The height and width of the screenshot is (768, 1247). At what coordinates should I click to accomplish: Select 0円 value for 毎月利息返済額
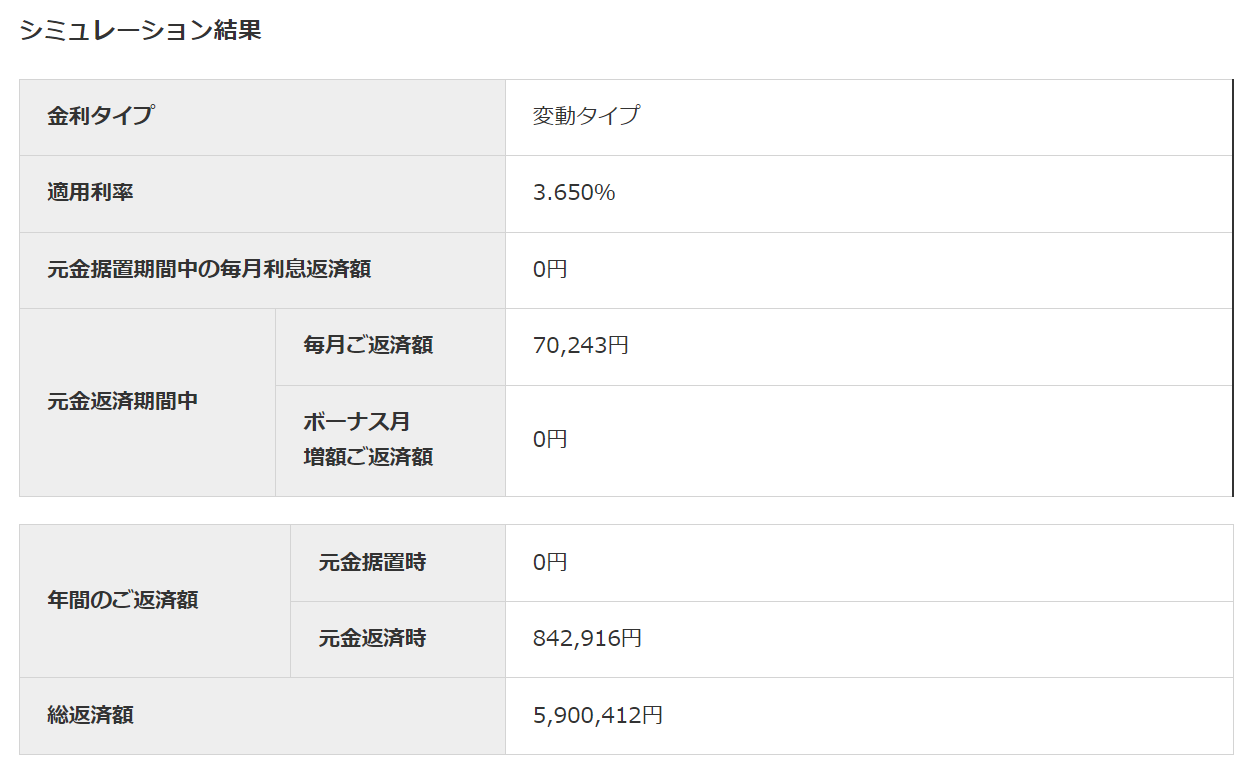[x=550, y=269]
